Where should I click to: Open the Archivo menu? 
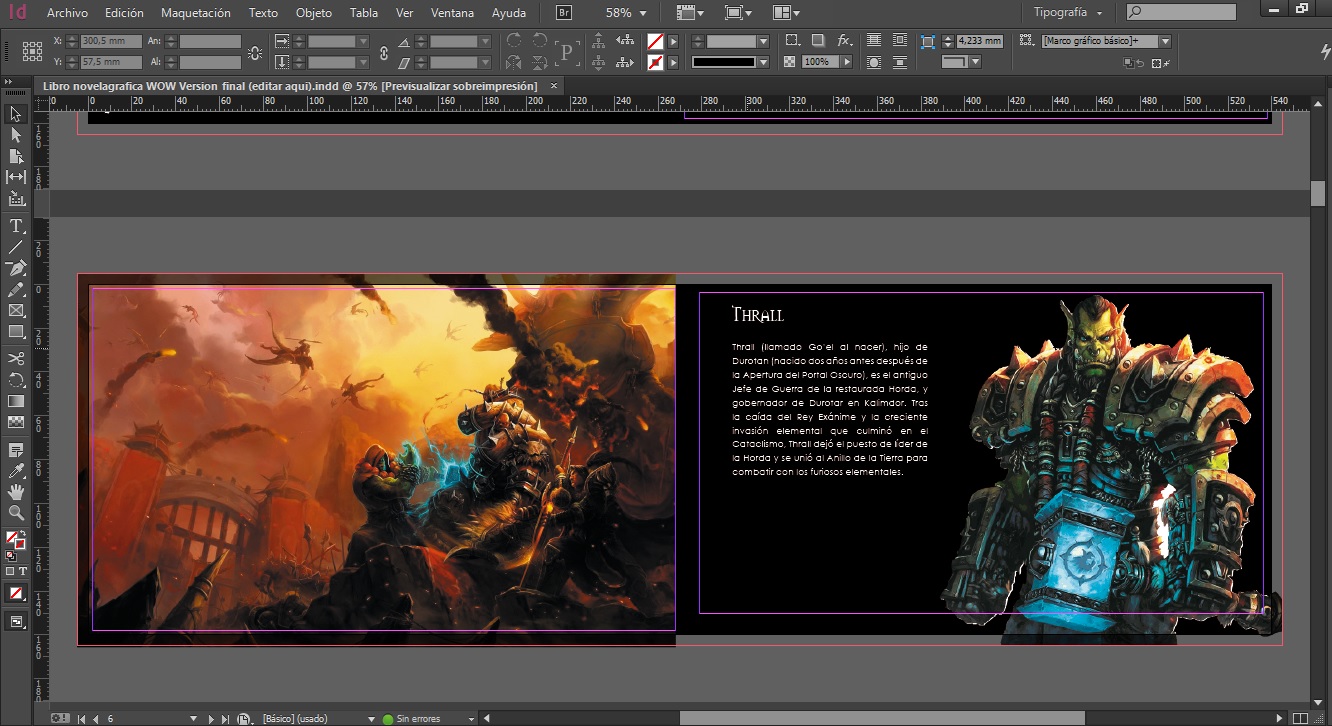(x=68, y=13)
